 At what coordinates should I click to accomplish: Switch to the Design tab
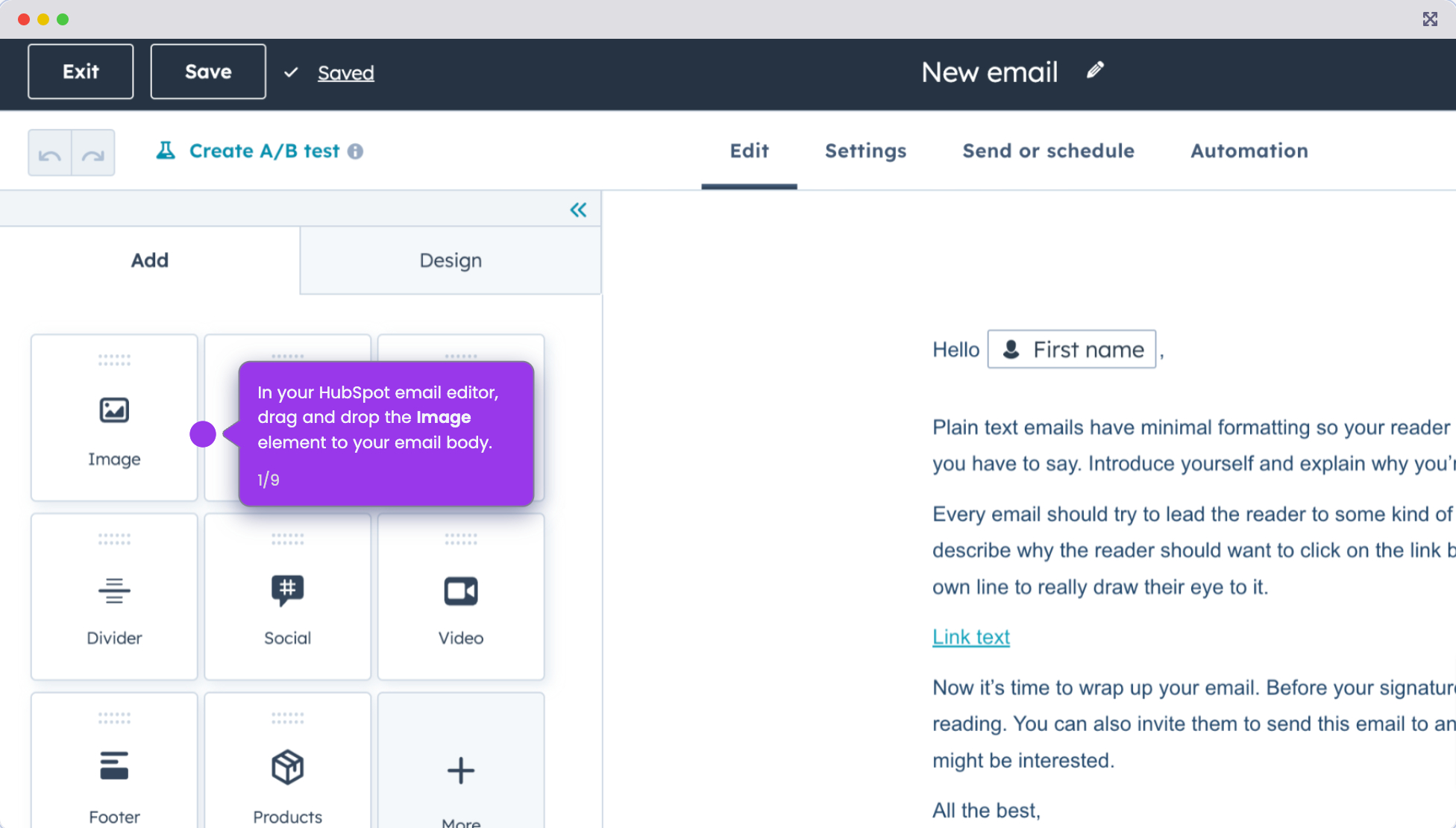point(451,260)
